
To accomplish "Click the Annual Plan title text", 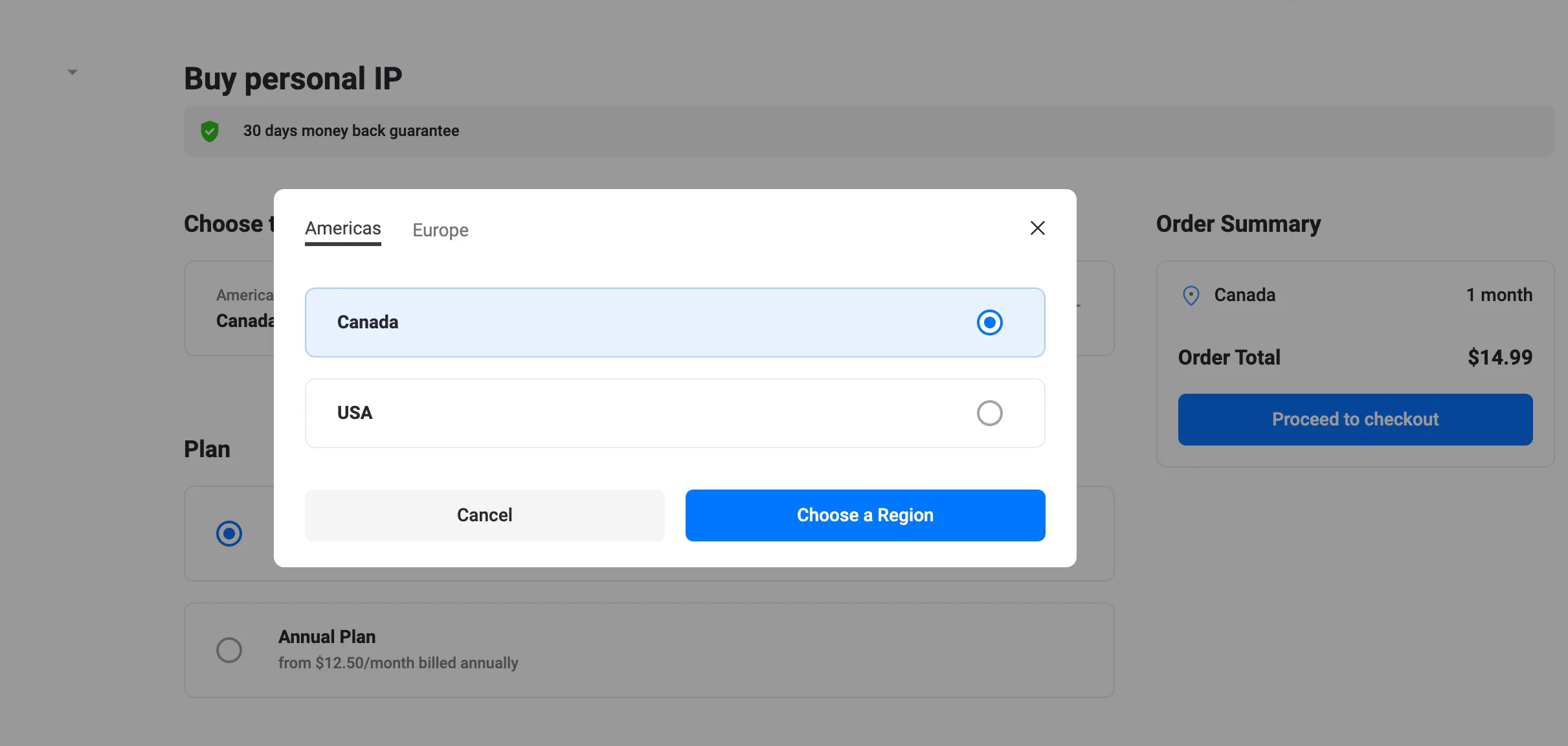I will [327, 637].
